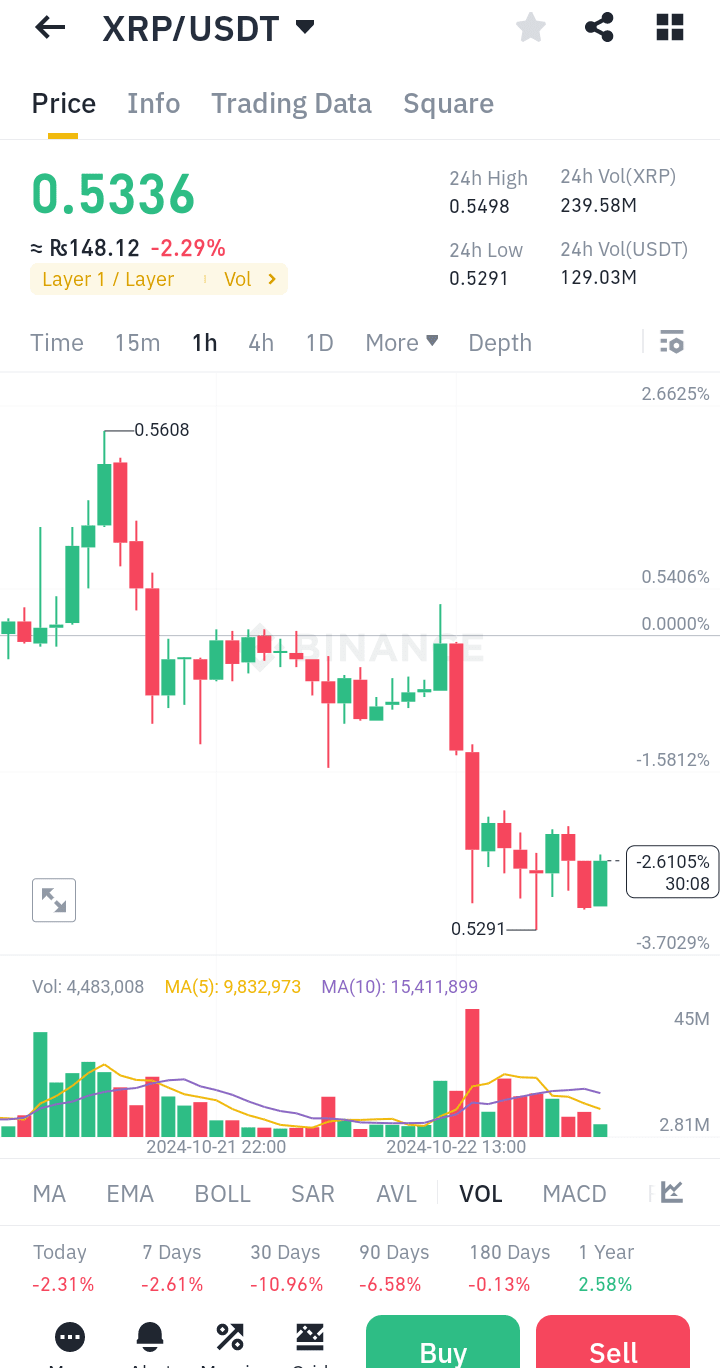The height and width of the screenshot is (1368, 720).
Task: Open indicator settings chart icon
Action: click(672, 1192)
